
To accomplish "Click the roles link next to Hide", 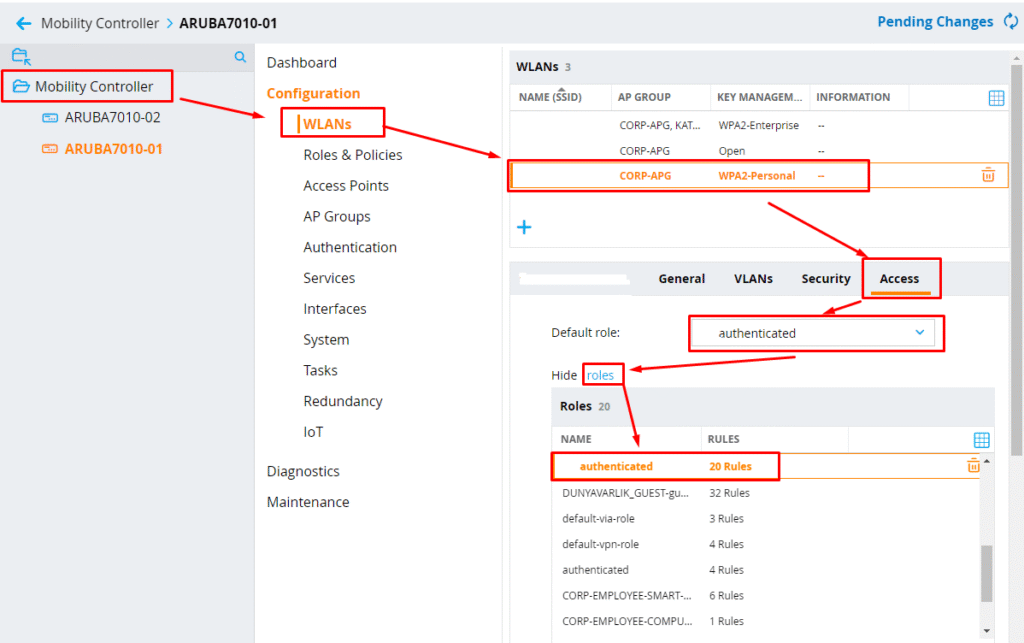I will (600, 375).
